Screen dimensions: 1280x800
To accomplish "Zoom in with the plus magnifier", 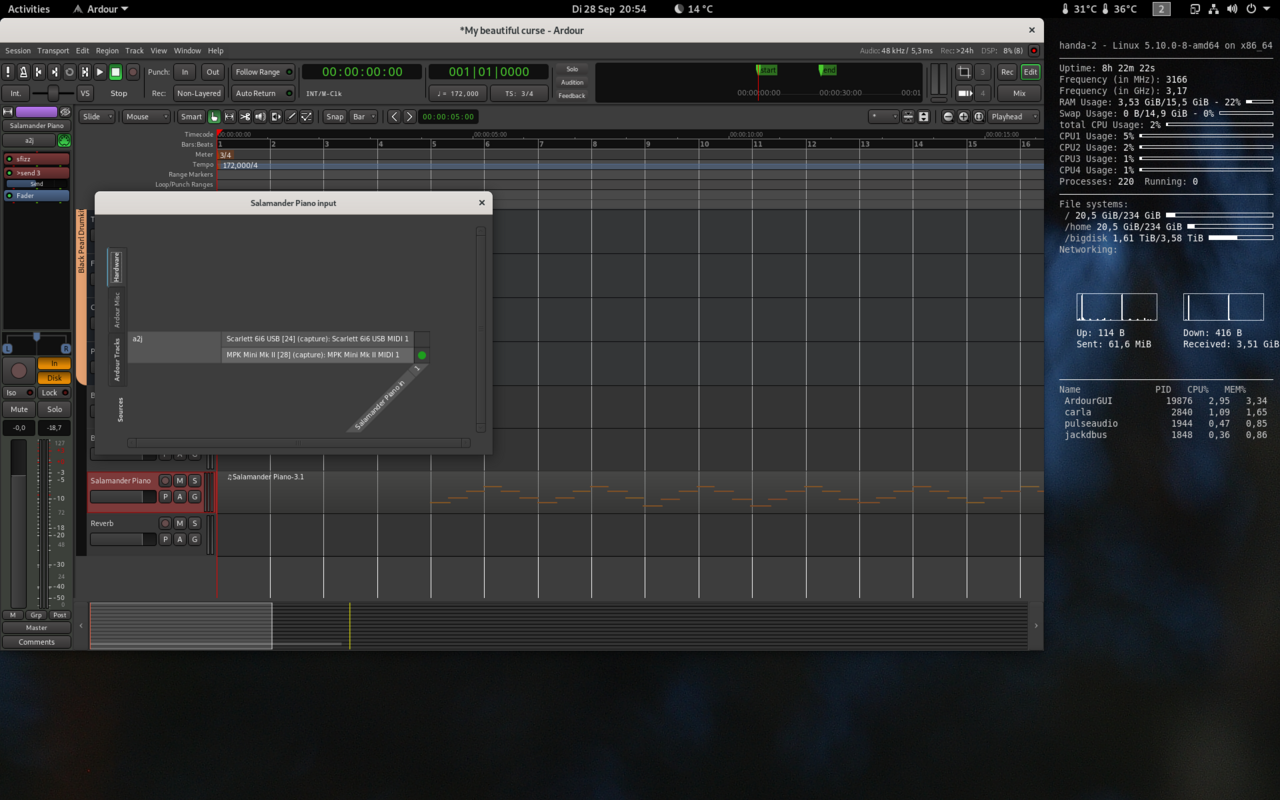I will tap(963, 117).
